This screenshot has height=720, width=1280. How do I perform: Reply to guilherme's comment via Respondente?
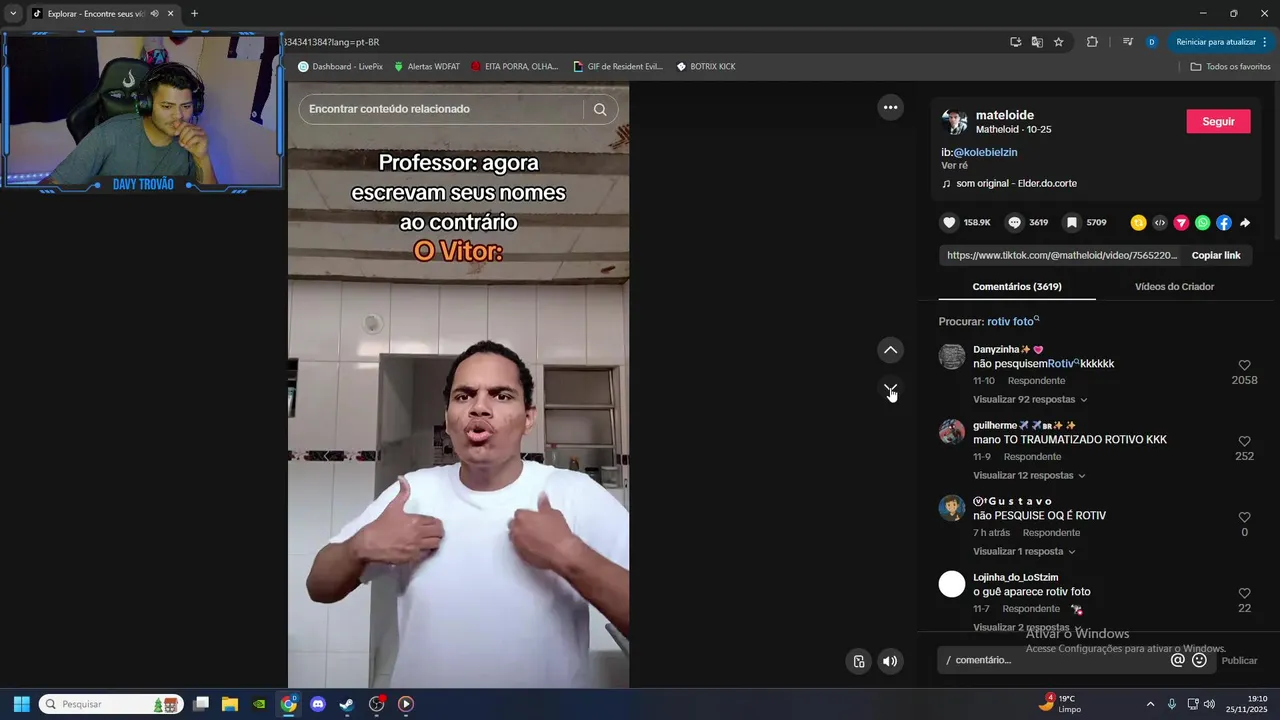coord(1032,457)
